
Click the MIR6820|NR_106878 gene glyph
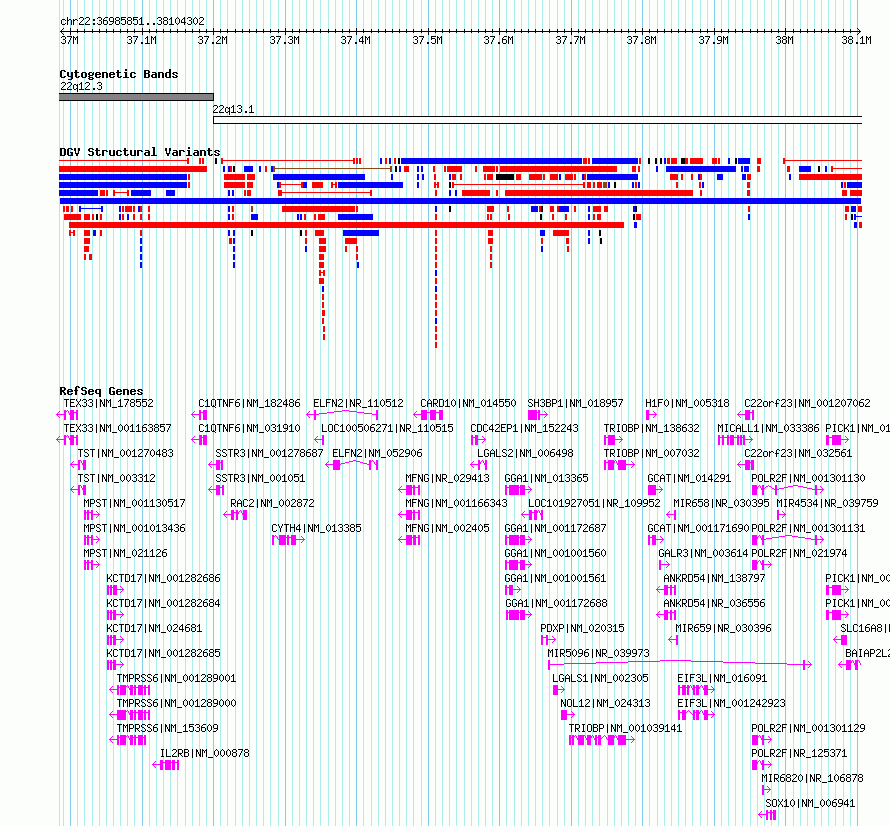[766, 790]
